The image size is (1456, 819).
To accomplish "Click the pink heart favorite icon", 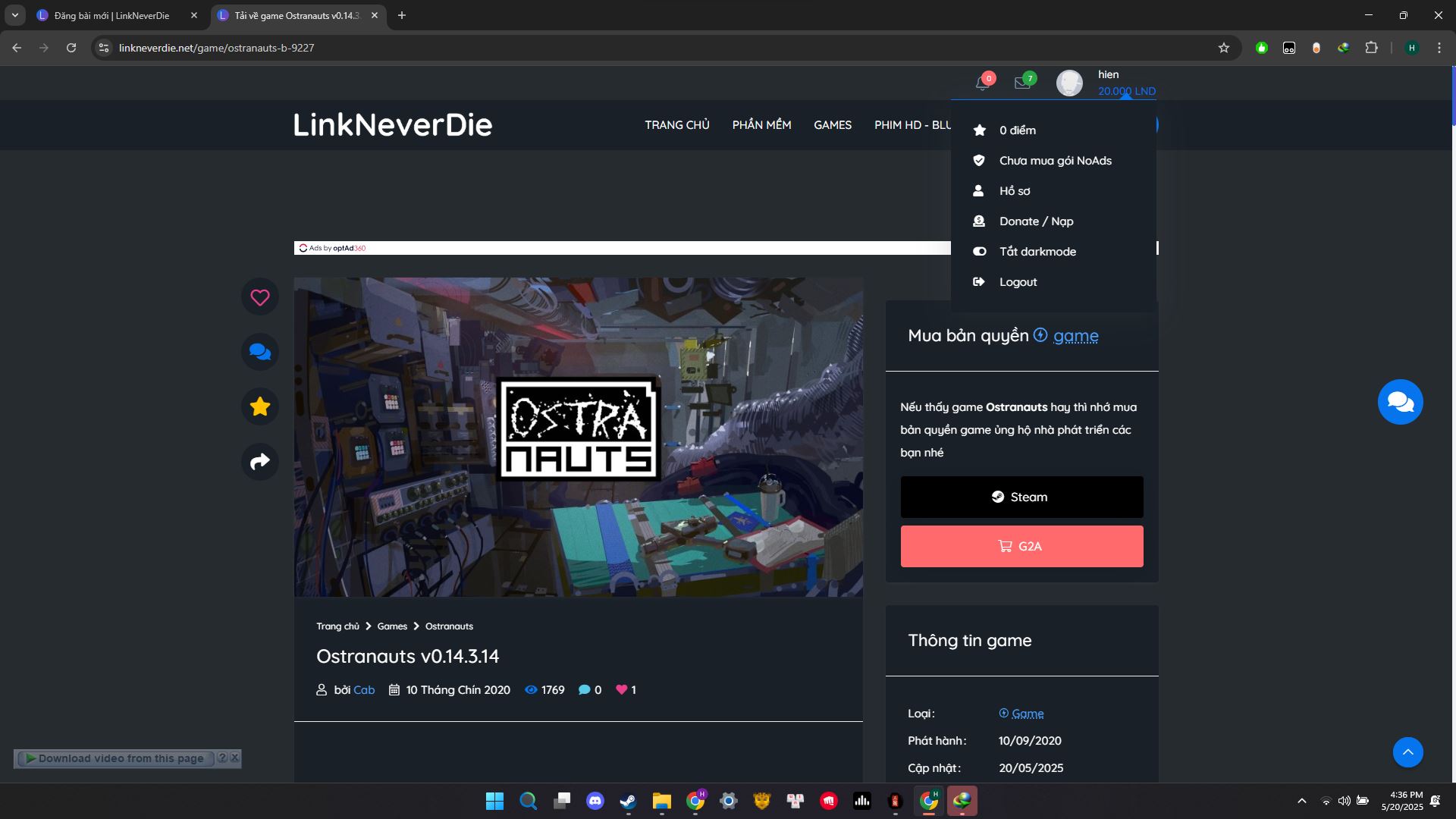I will pos(260,297).
